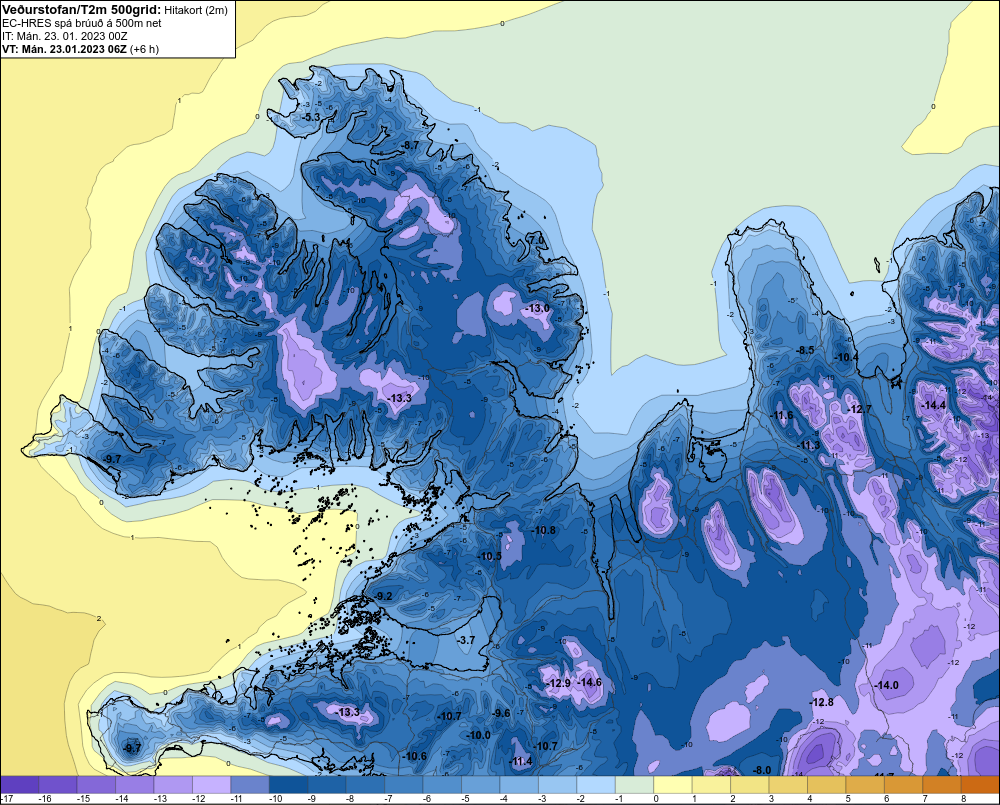1000x805 pixels.
Task: Pick the -14.4 temperature reading
Action: tap(934, 405)
